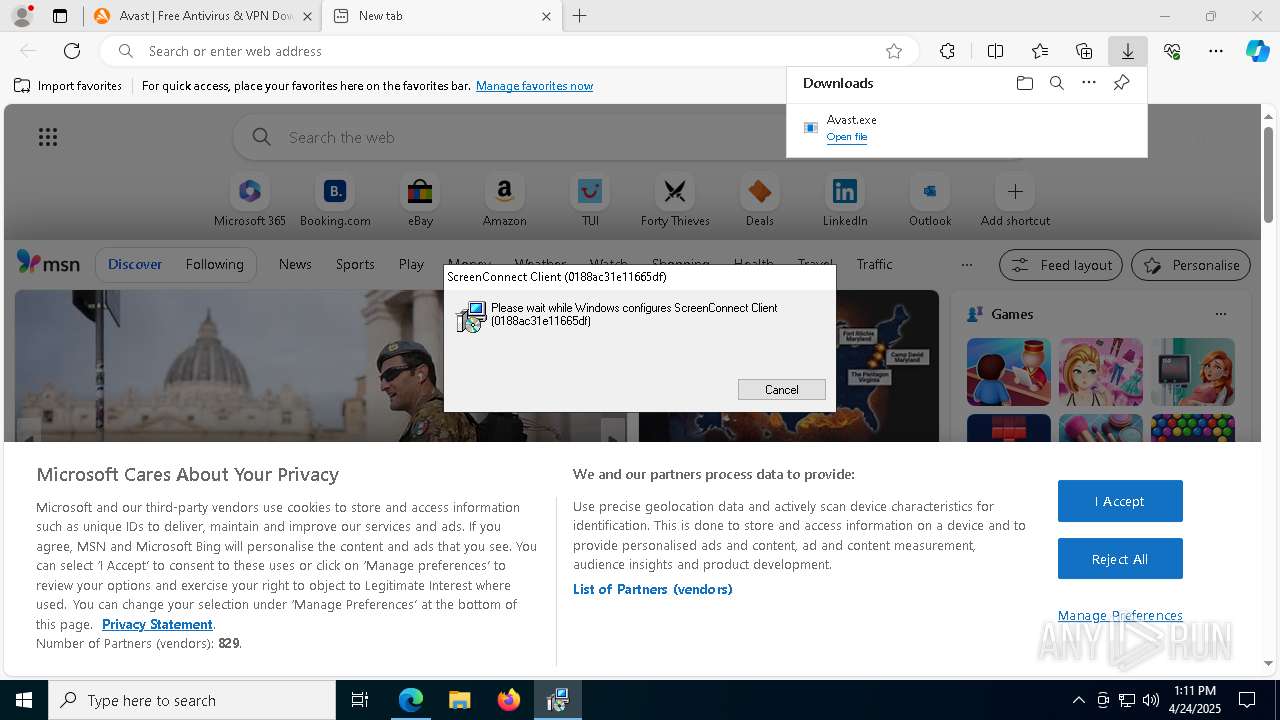Viewport: 1280px width, 720px height.
Task: Open Deals shortcut tile
Action: [x=760, y=201]
